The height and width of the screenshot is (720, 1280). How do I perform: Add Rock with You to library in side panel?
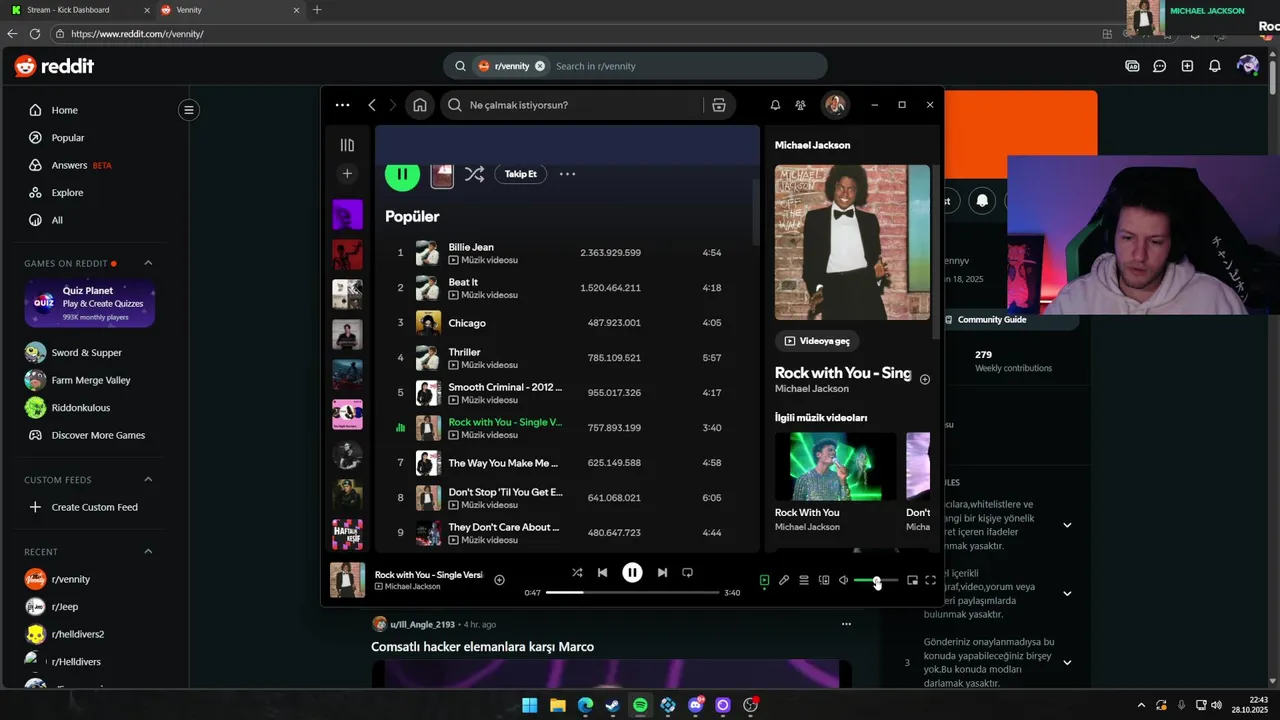click(x=925, y=380)
